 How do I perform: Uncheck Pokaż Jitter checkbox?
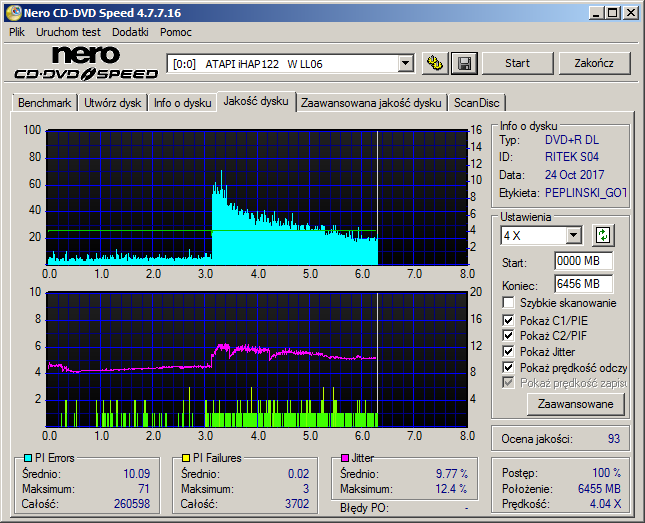(x=508, y=351)
